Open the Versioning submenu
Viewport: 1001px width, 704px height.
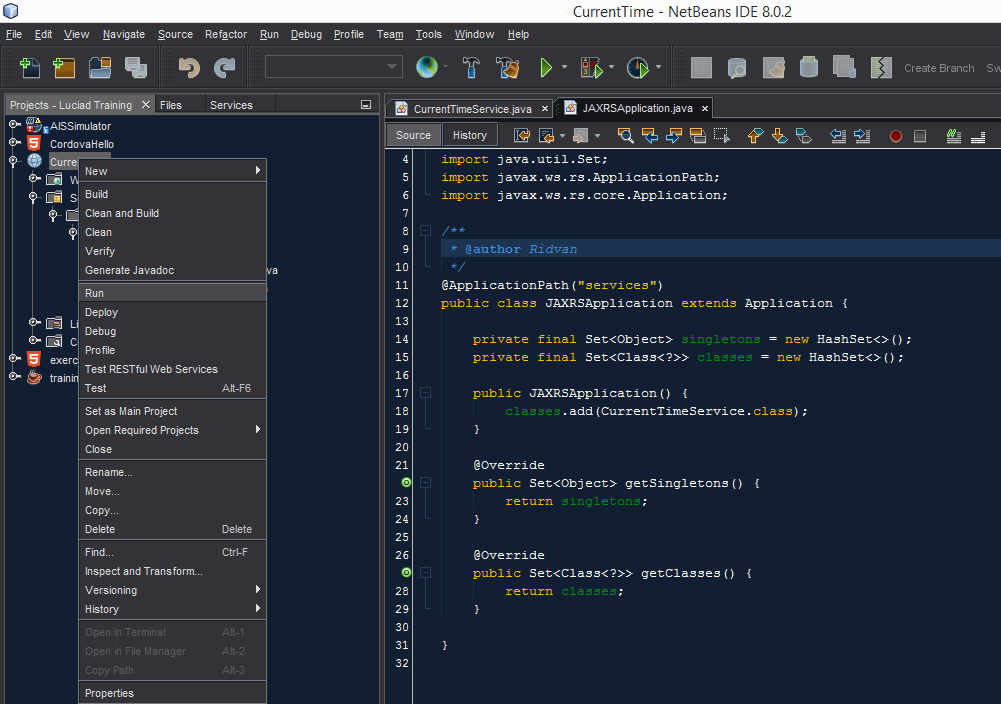tap(172, 590)
